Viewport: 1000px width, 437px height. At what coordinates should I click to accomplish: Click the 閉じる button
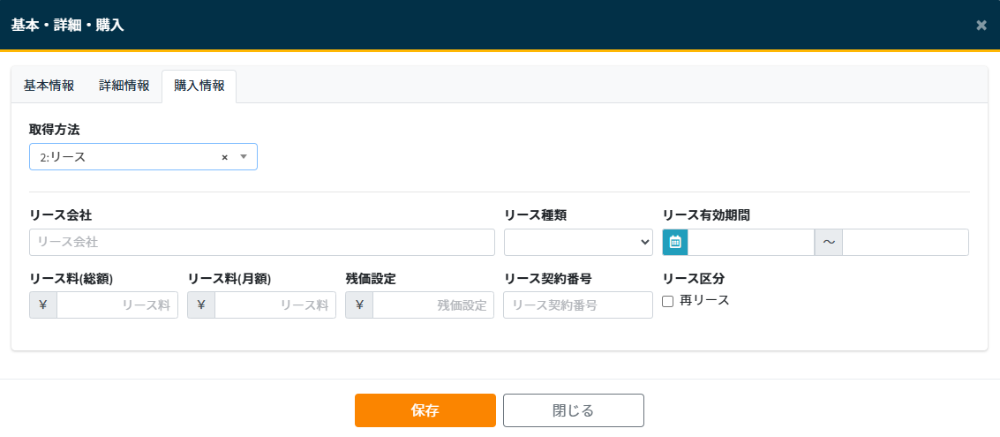(x=573, y=410)
